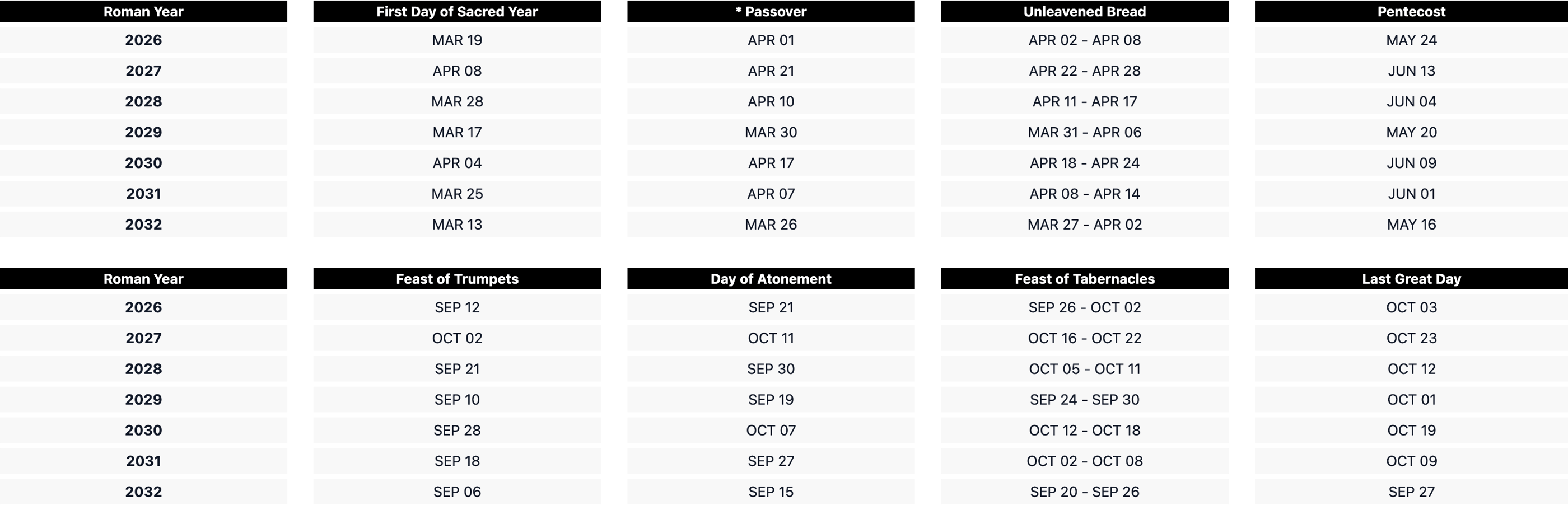Click the Last Great Day header
The image size is (1568, 505).
pos(1411,279)
